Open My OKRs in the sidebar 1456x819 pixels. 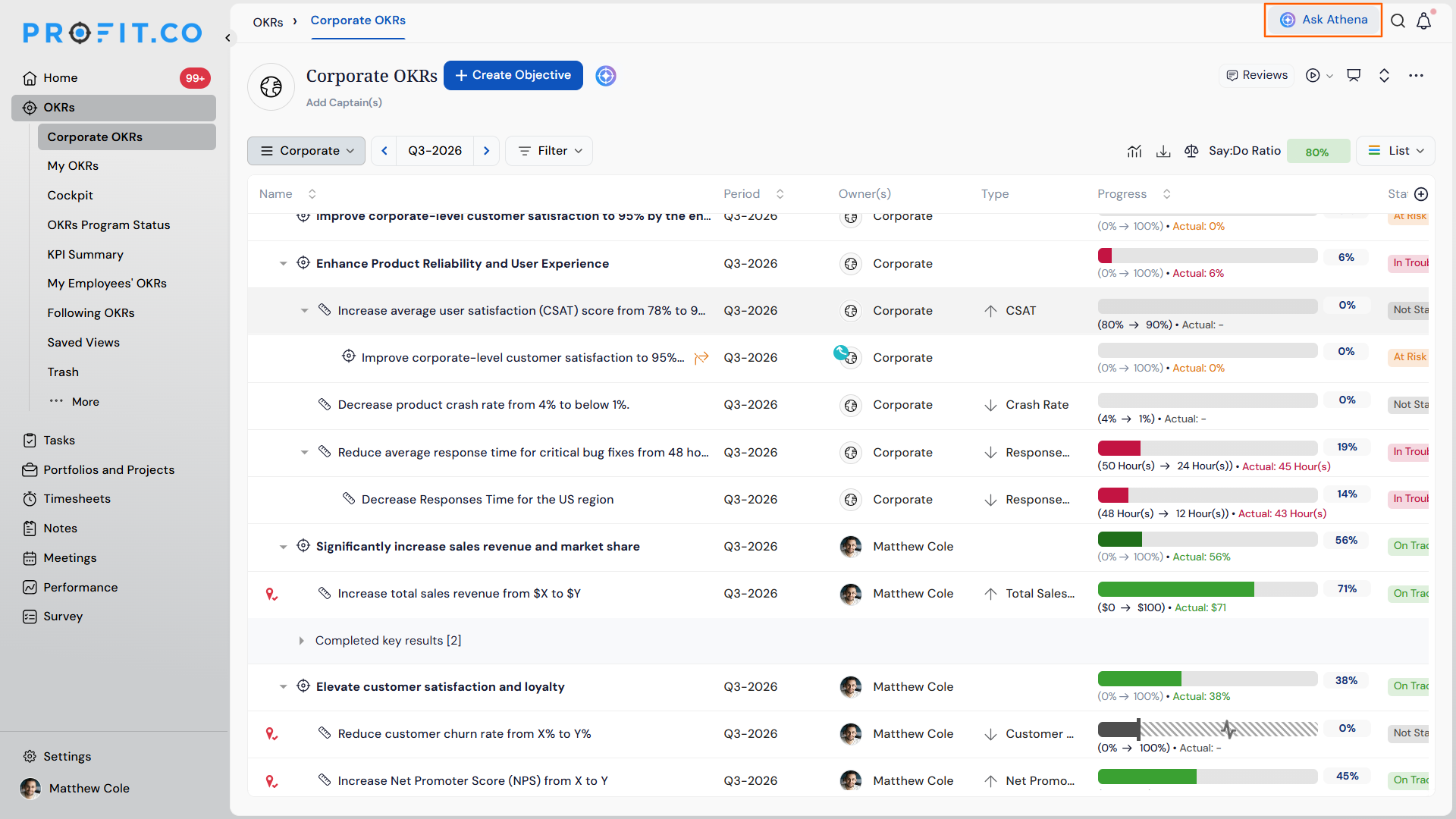pos(73,166)
